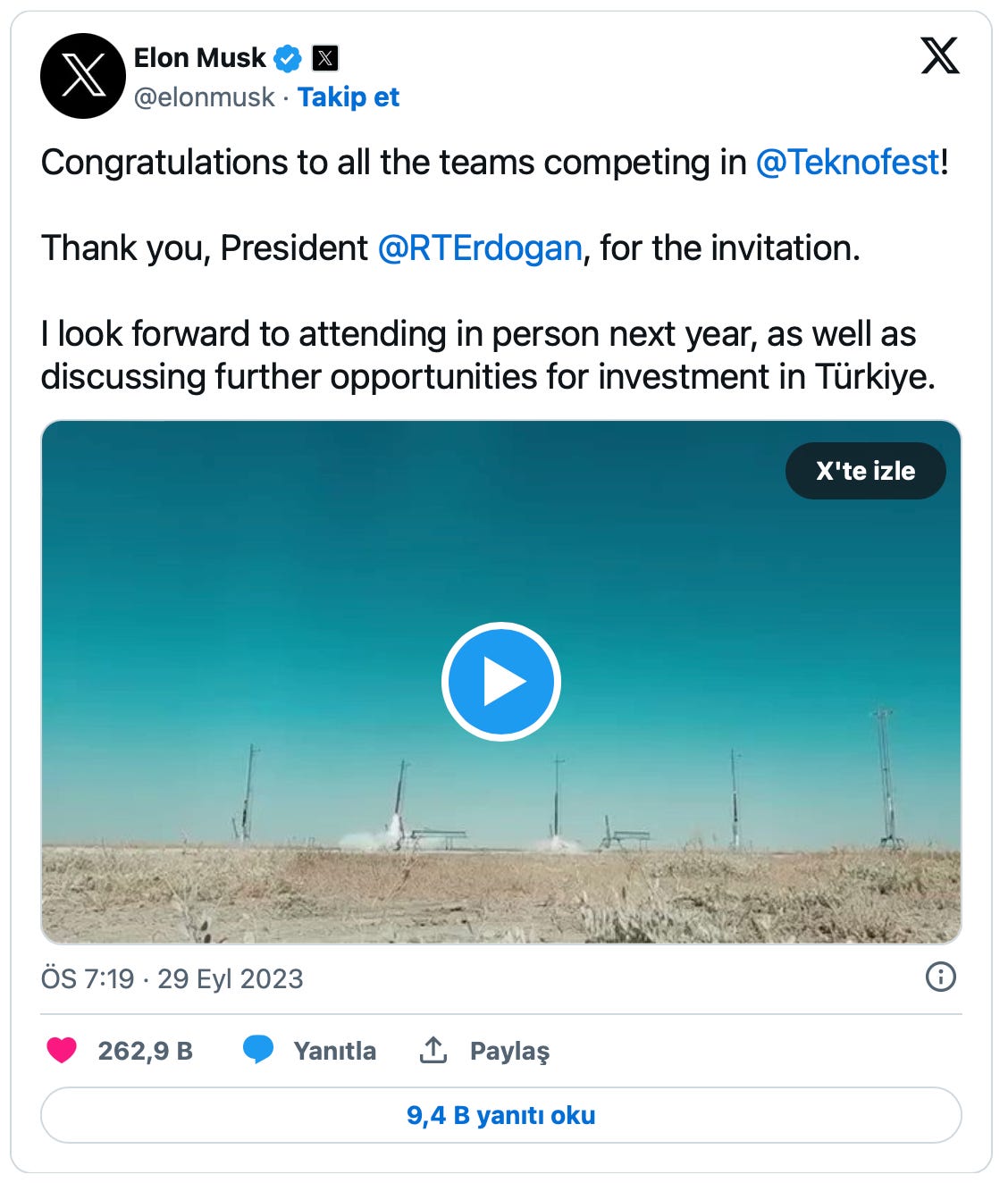Open the @RTErdogan mention link

coord(480,248)
